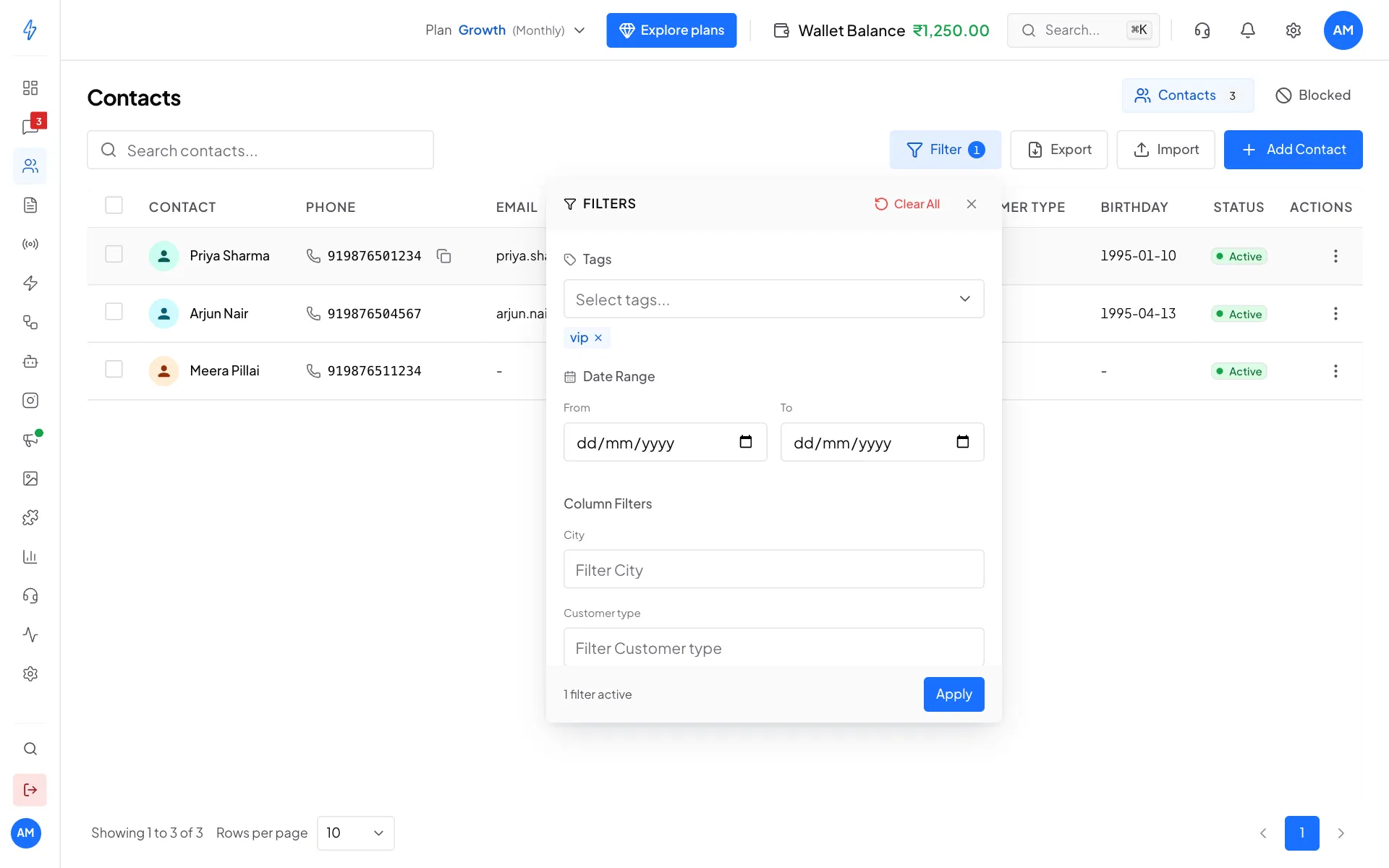The width and height of the screenshot is (1389, 868).
Task: Expand the Growth plan dropdown chevron
Action: tap(579, 30)
